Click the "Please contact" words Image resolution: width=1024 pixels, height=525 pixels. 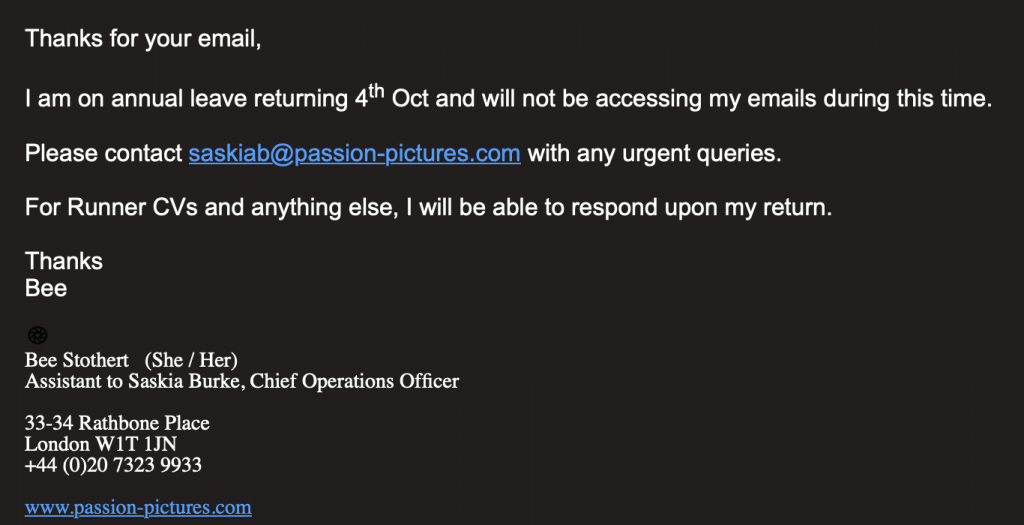click(x=104, y=153)
